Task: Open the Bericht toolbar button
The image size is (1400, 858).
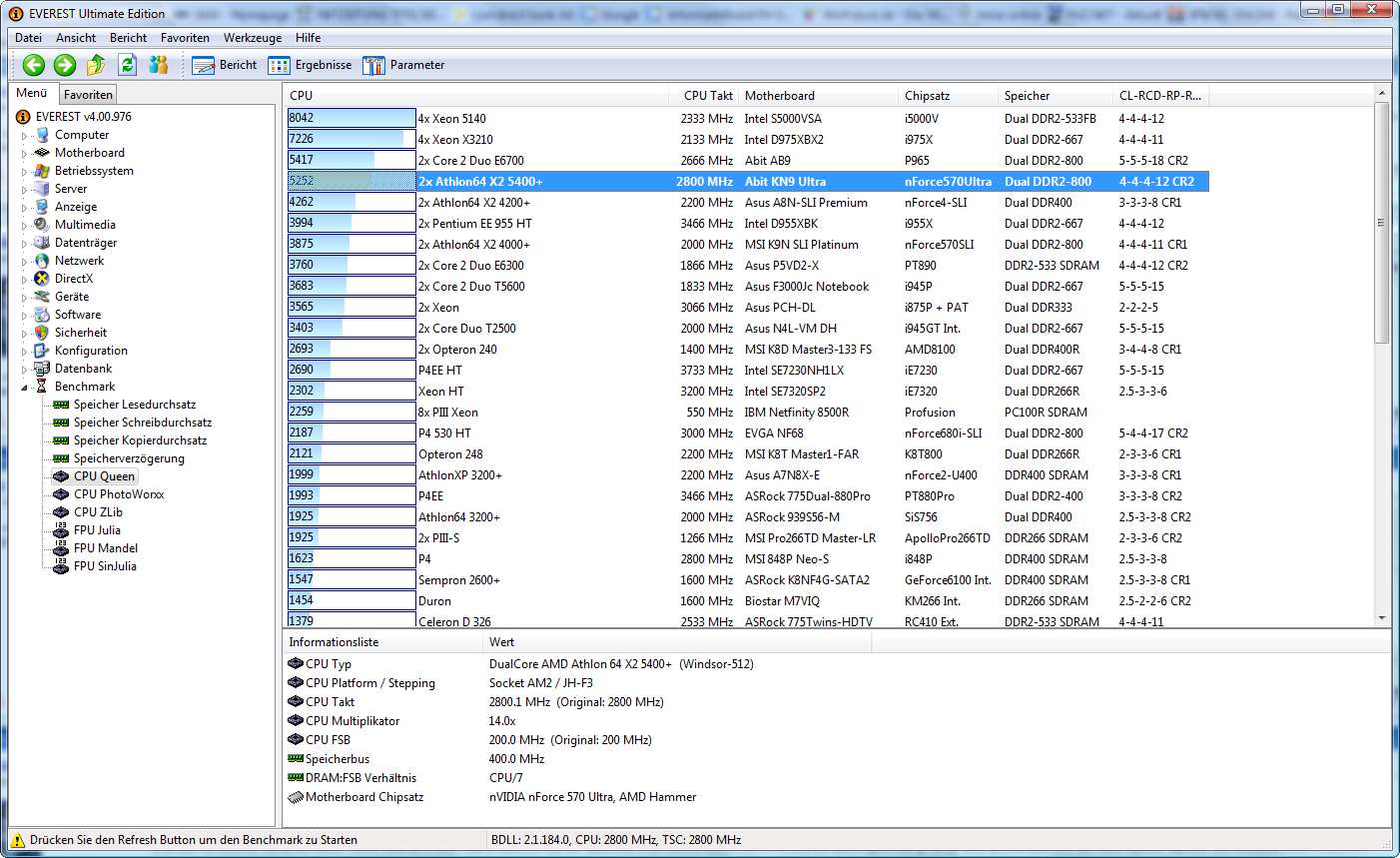Action: (x=225, y=65)
